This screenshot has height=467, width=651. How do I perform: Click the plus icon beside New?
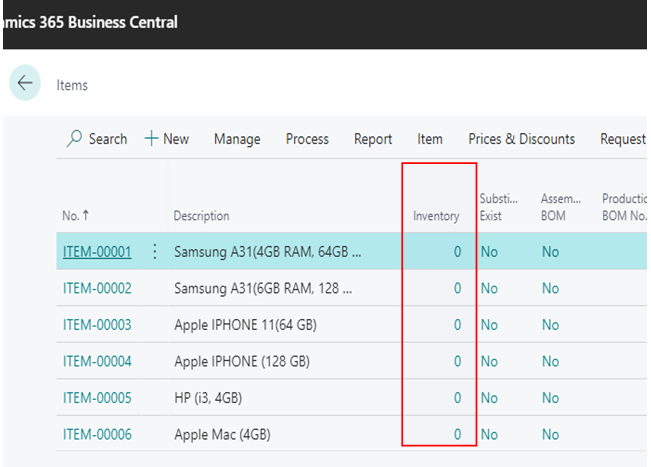(151, 139)
